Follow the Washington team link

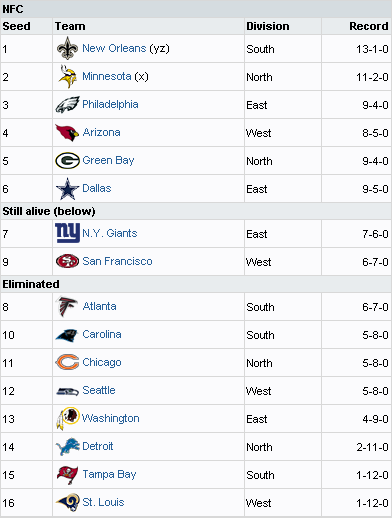[x=111, y=418]
